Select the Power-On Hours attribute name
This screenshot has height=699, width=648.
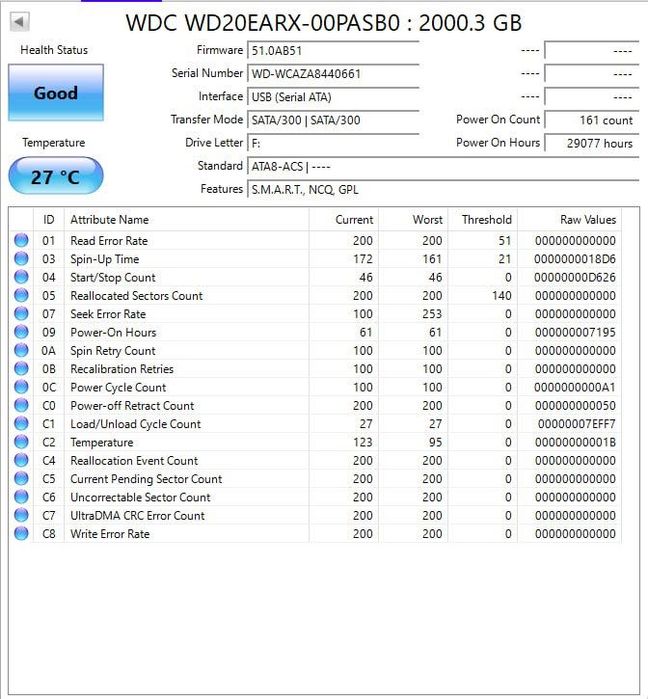tap(113, 332)
